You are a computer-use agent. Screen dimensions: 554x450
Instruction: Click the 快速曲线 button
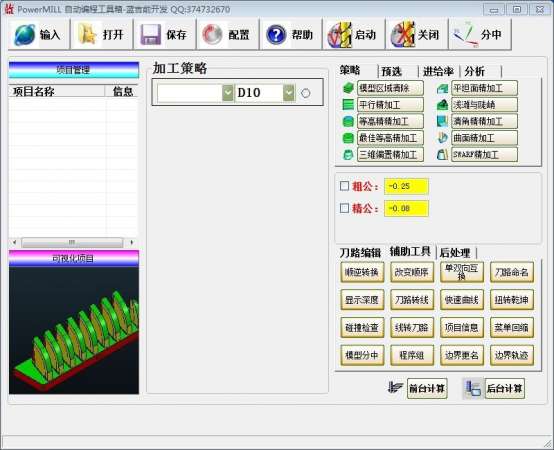(x=462, y=300)
